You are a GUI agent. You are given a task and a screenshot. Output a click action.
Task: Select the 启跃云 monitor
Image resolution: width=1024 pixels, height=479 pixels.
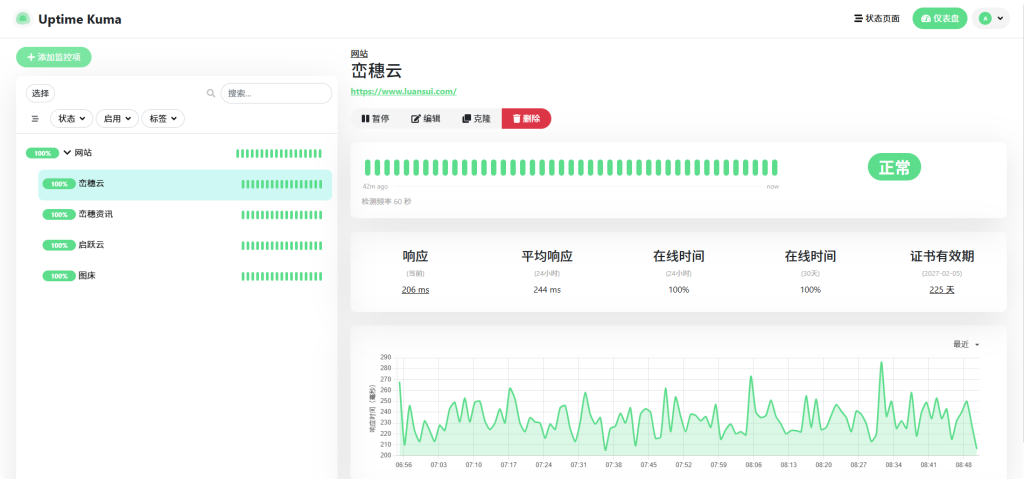(185, 245)
